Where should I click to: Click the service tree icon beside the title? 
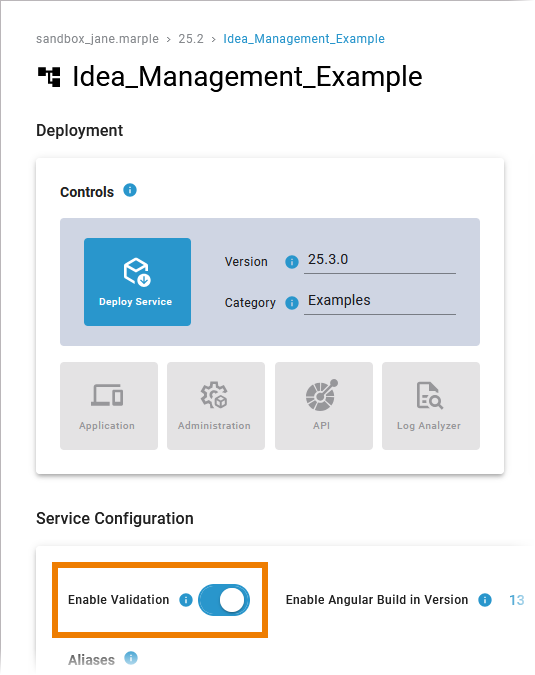49,77
